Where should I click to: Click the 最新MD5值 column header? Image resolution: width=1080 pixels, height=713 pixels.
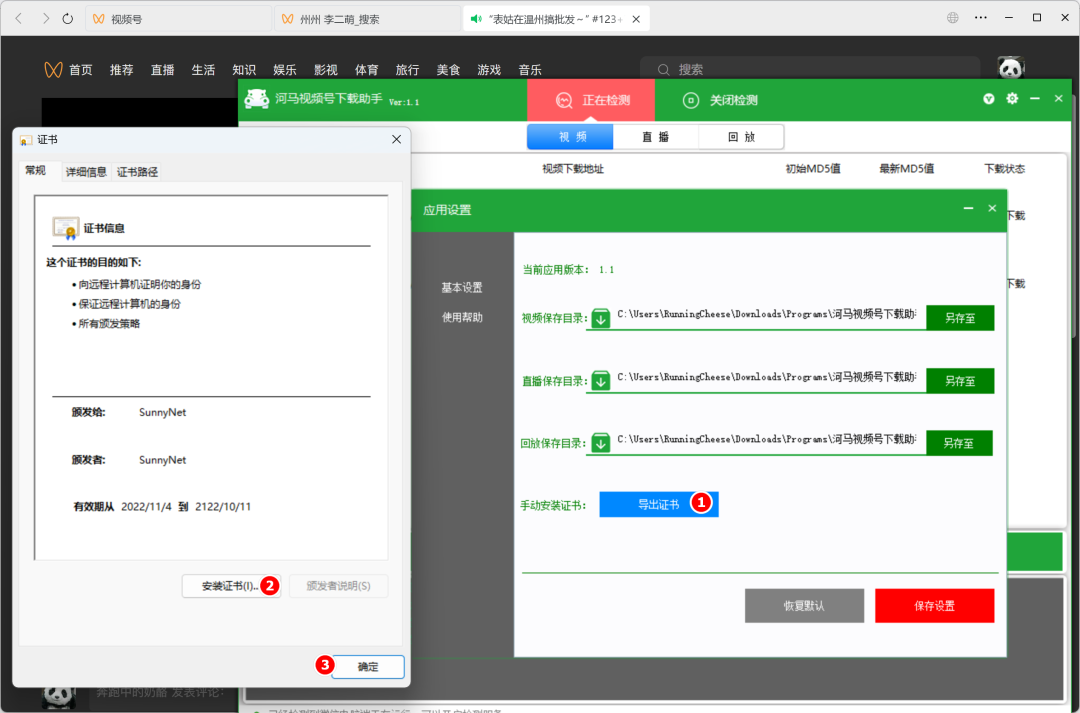(x=906, y=169)
